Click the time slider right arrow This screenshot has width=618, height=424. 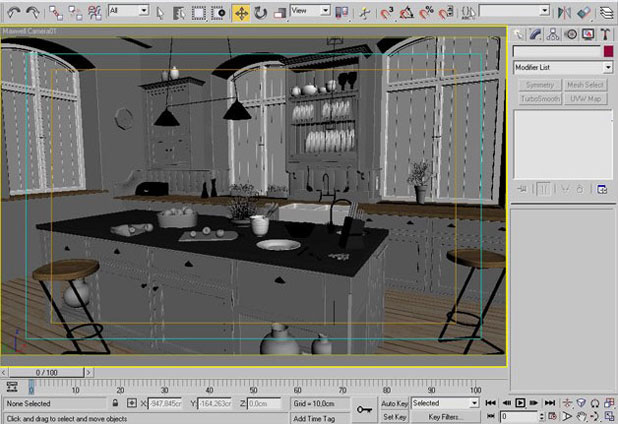[x=89, y=372]
